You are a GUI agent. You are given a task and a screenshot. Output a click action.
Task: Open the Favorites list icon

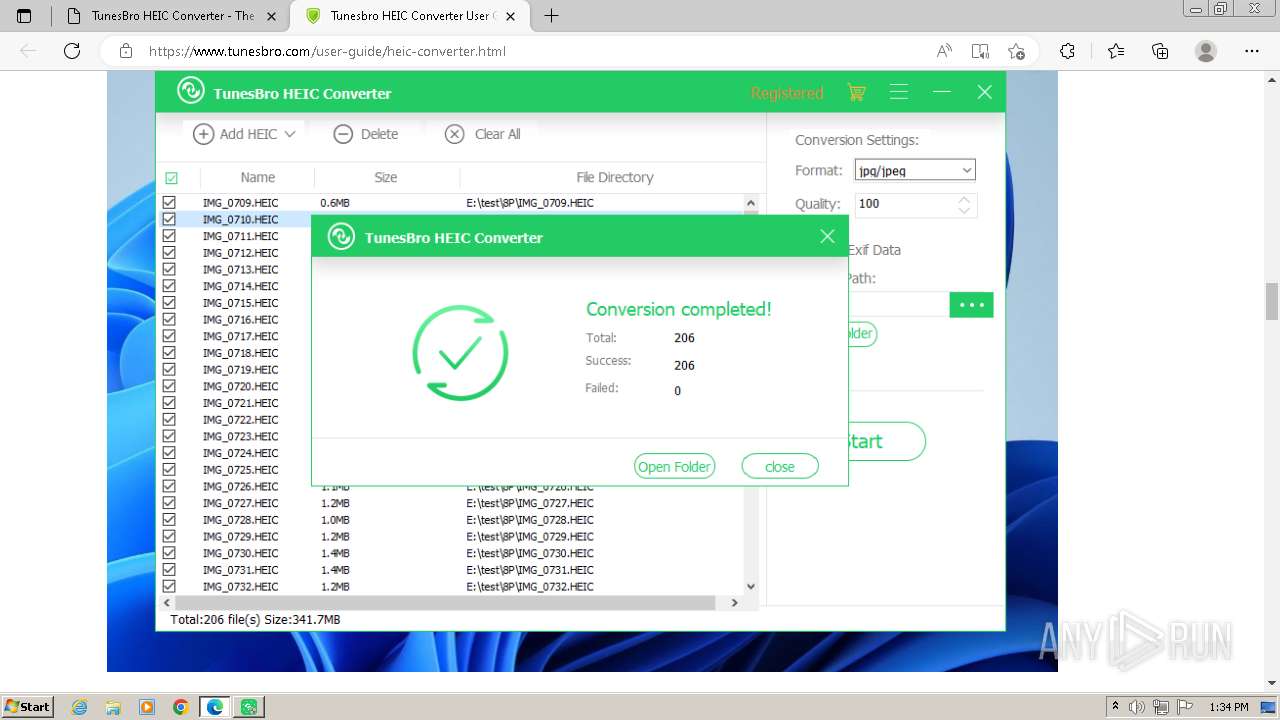click(x=1116, y=51)
